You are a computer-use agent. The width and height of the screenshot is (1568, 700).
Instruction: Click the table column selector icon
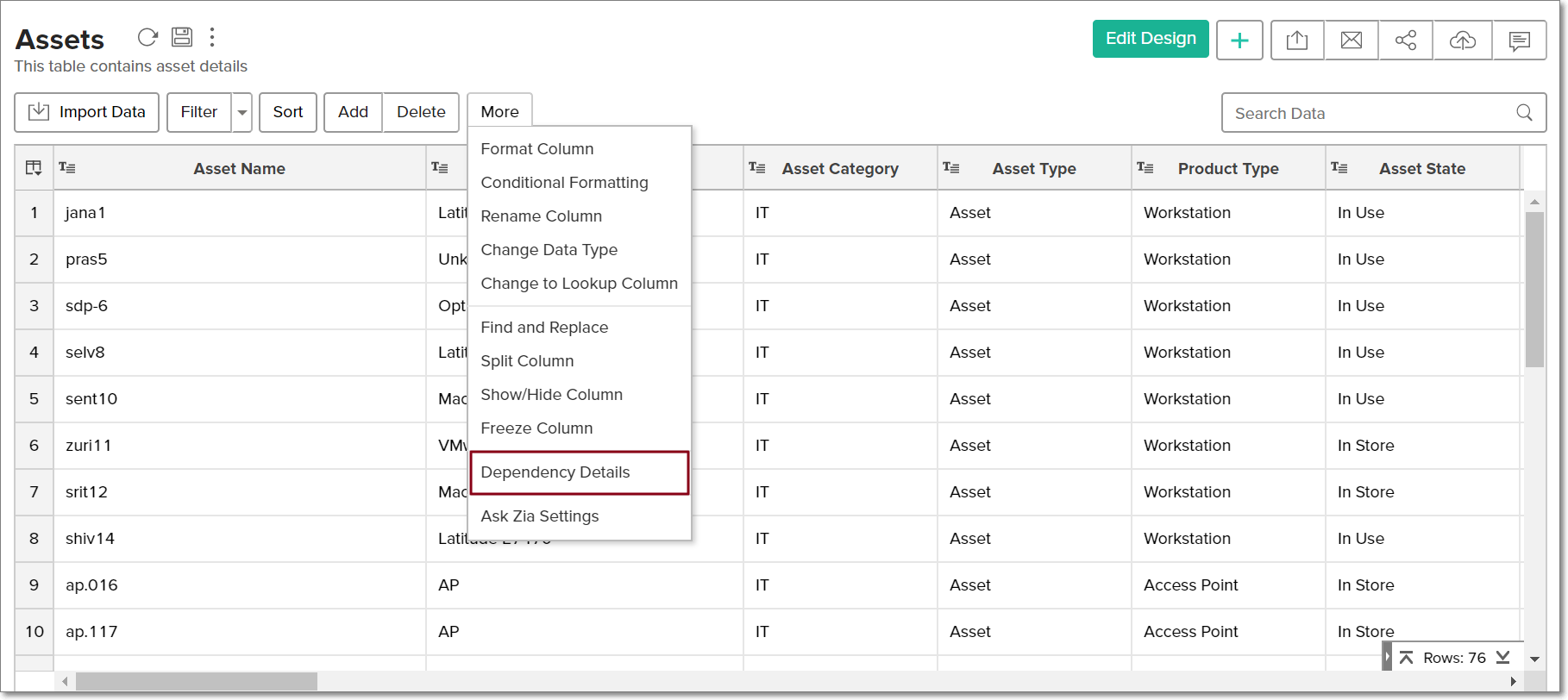click(x=34, y=168)
